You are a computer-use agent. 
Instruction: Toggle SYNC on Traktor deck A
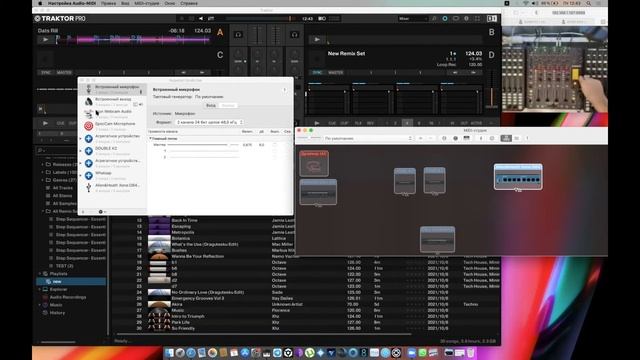(46, 73)
